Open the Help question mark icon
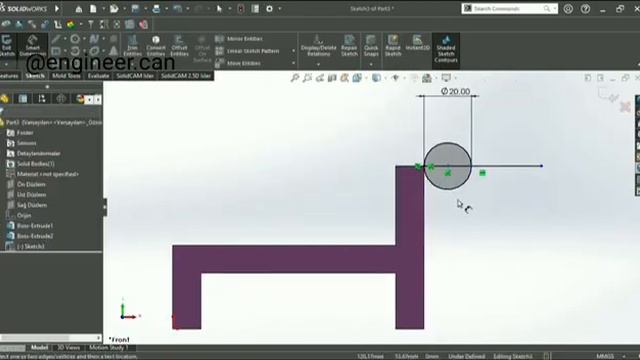640x360 pixels. 585,9
